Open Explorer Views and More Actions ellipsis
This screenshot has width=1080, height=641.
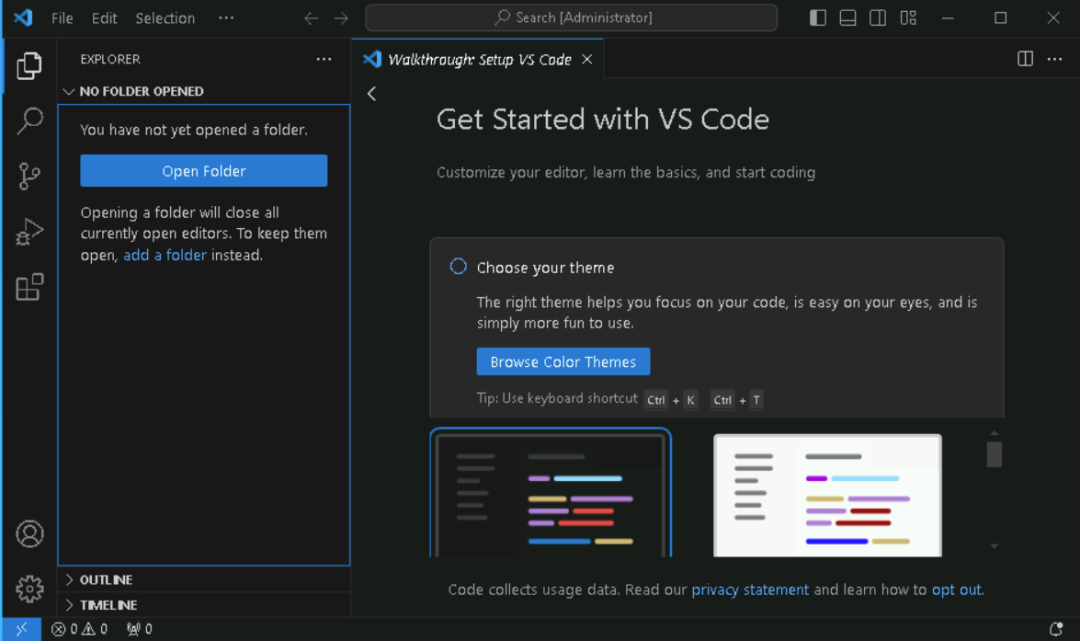pyautogui.click(x=324, y=59)
